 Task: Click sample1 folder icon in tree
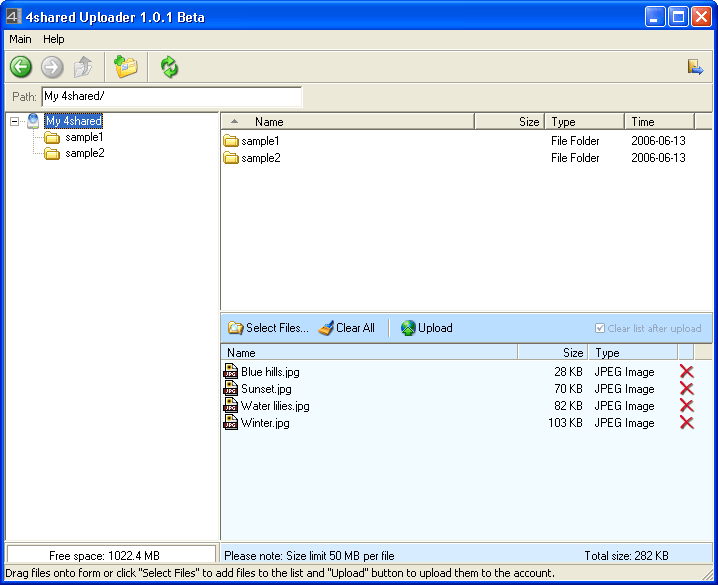[52, 137]
